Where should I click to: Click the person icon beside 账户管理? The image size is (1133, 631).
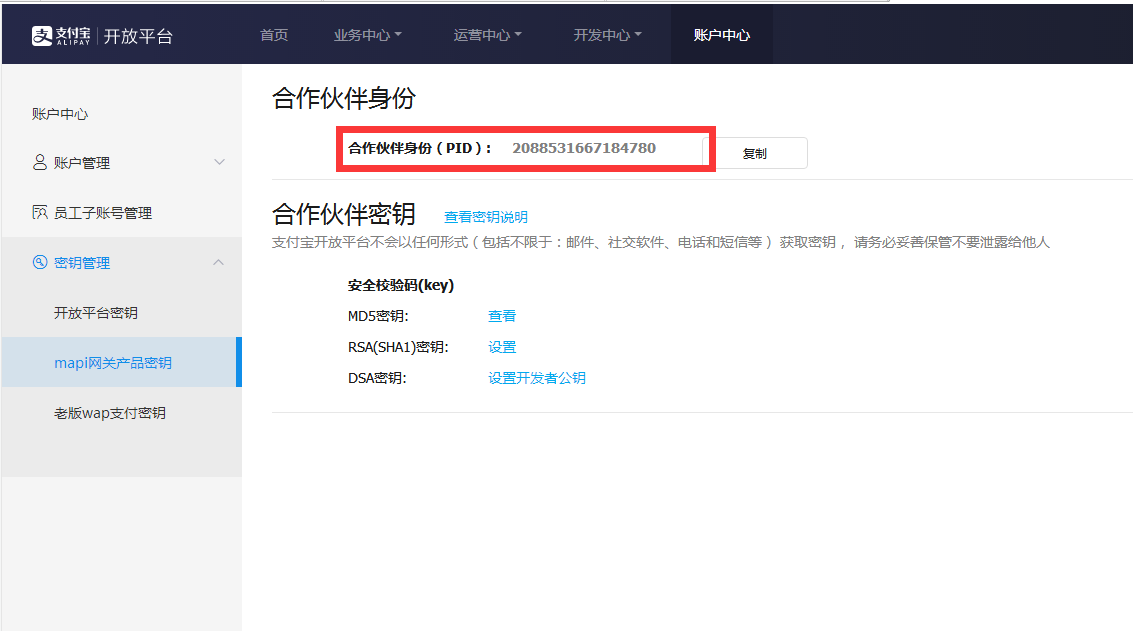coord(40,162)
